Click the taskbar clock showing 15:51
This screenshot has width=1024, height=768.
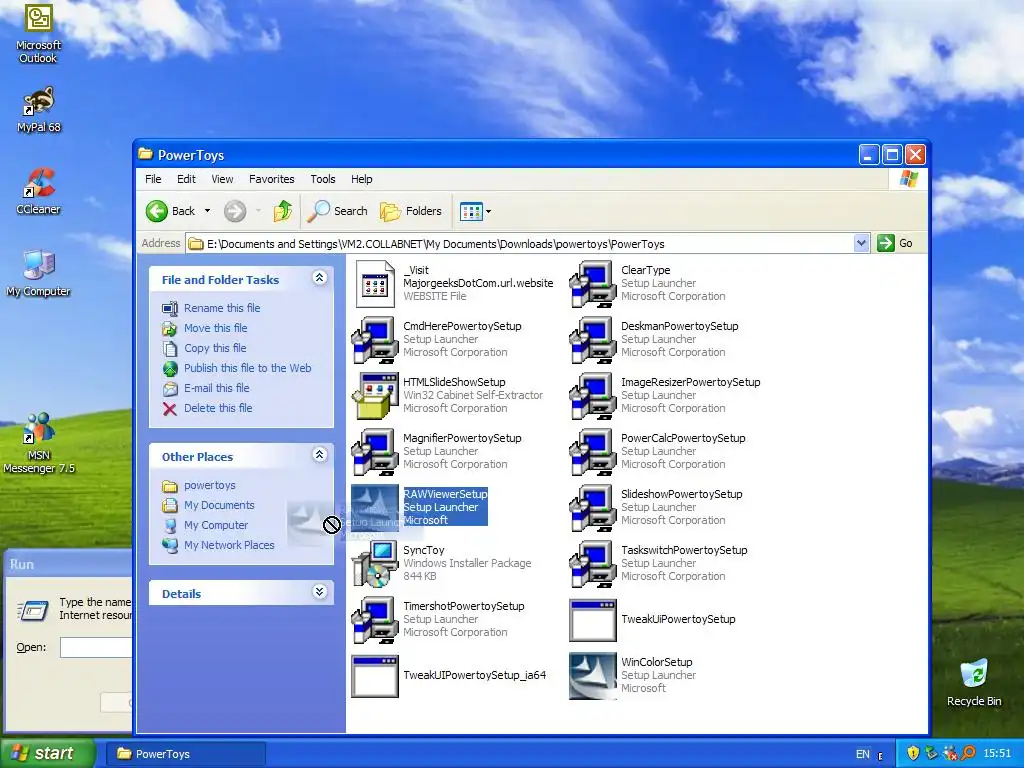tap(997, 754)
